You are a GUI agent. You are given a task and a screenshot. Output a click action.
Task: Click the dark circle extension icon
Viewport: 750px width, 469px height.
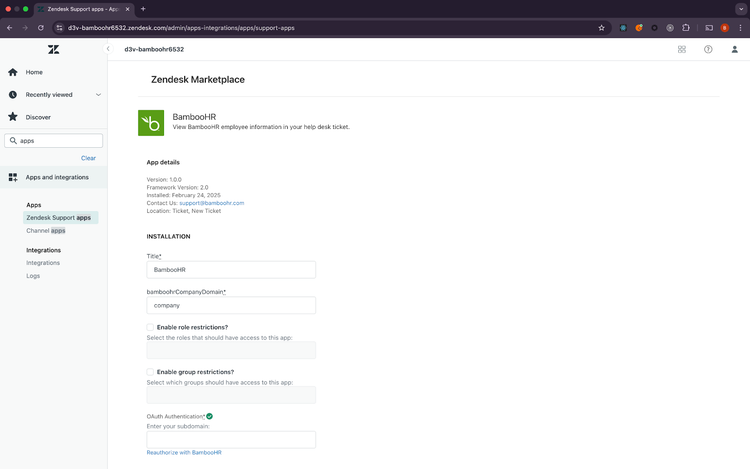654,28
